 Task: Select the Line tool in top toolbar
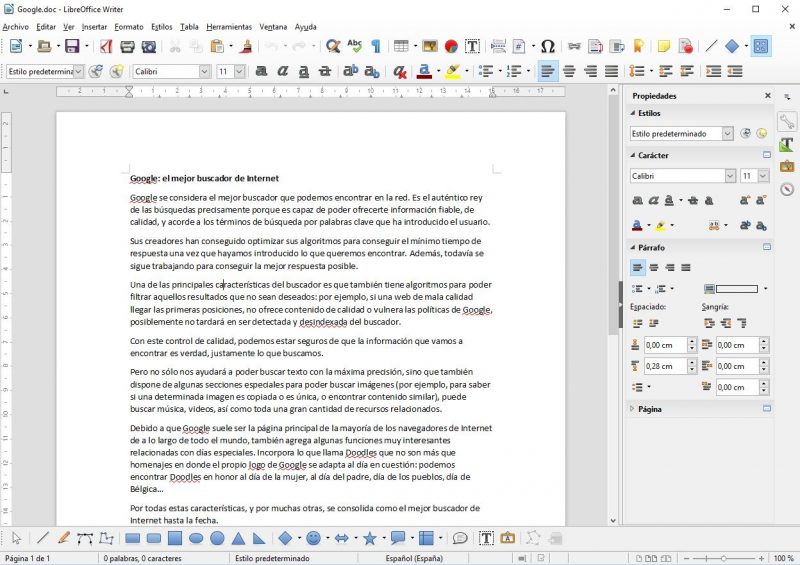coord(711,46)
